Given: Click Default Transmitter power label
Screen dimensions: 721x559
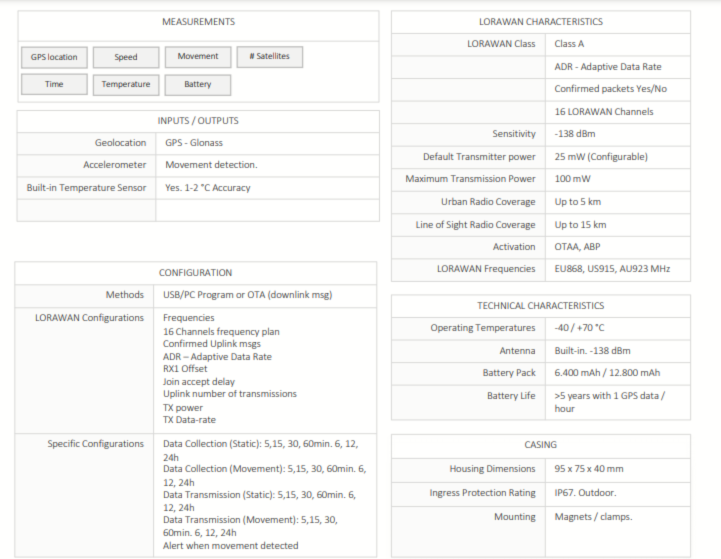Looking at the screenshot, I should pos(479,157).
